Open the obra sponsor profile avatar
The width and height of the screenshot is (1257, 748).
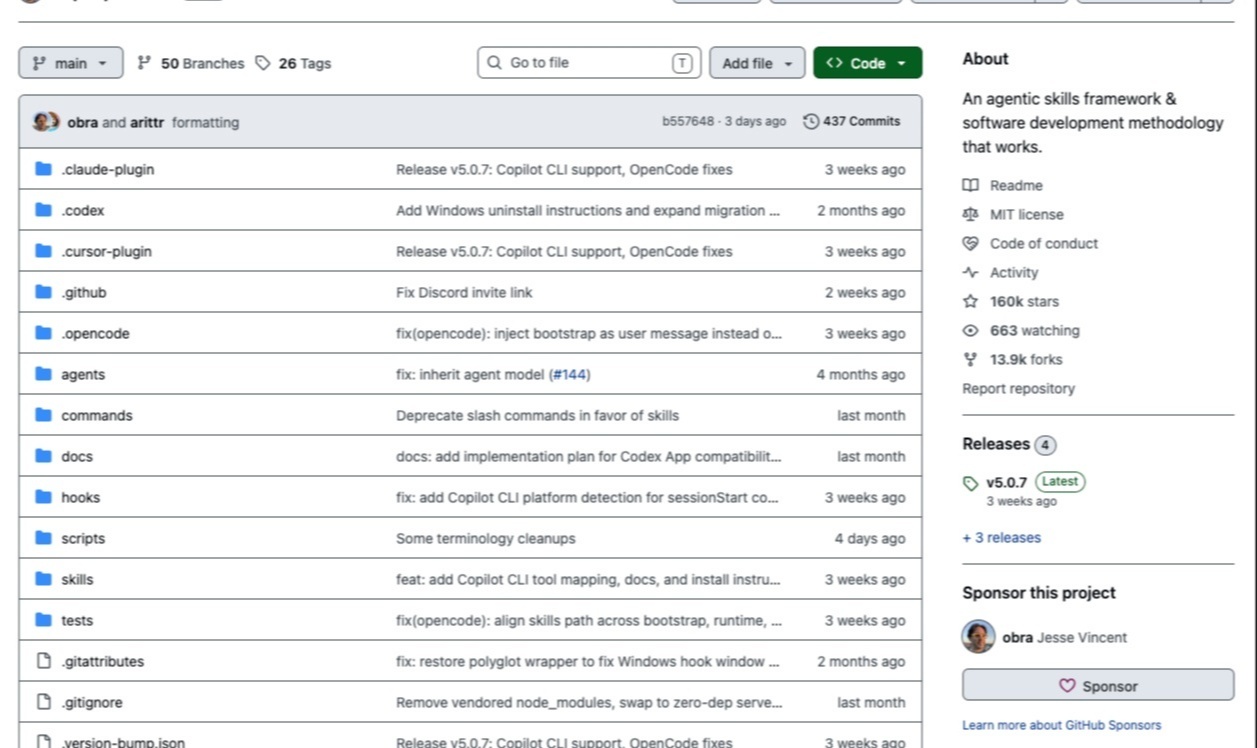pyautogui.click(x=978, y=637)
